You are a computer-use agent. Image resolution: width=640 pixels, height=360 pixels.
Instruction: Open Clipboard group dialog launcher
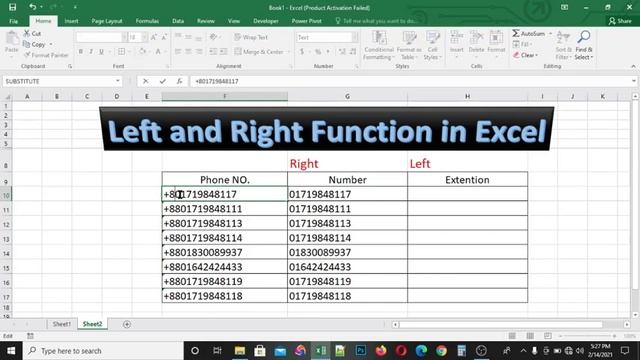pyautogui.click(x=70, y=66)
